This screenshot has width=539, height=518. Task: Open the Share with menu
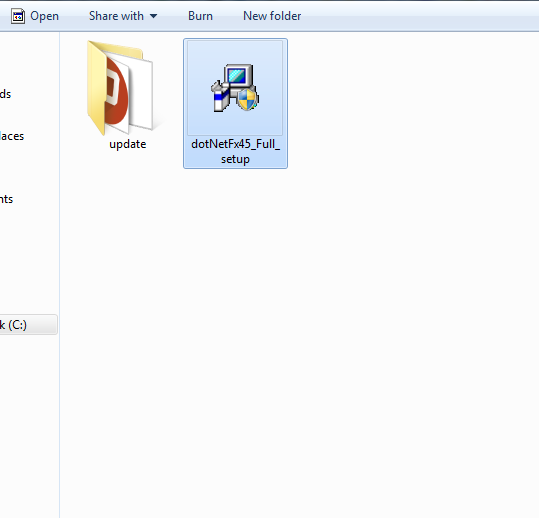coord(123,16)
